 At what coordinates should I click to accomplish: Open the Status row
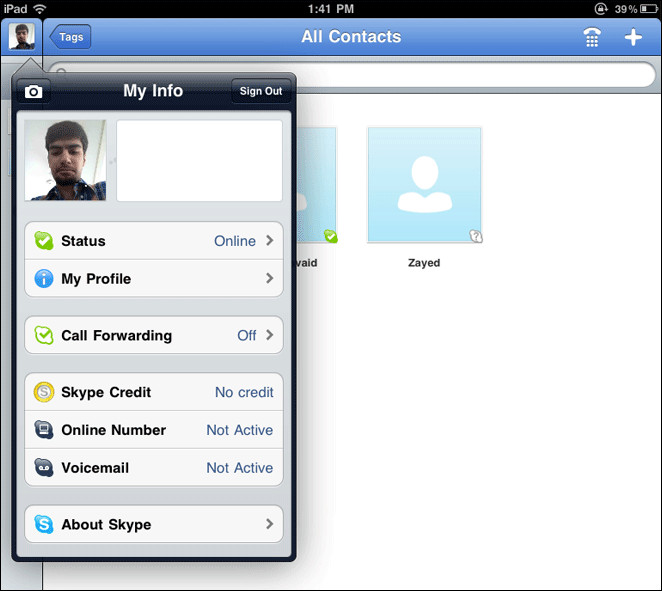point(154,241)
